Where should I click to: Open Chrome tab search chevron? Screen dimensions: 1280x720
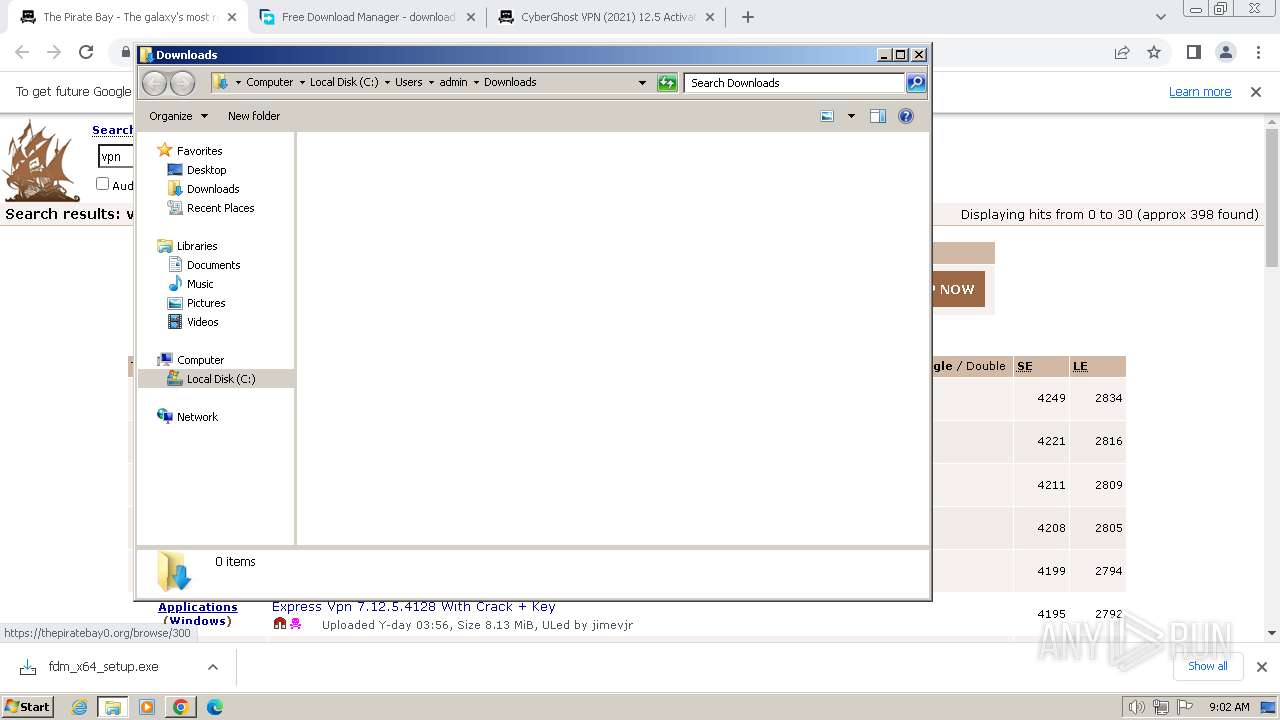click(1160, 17)
